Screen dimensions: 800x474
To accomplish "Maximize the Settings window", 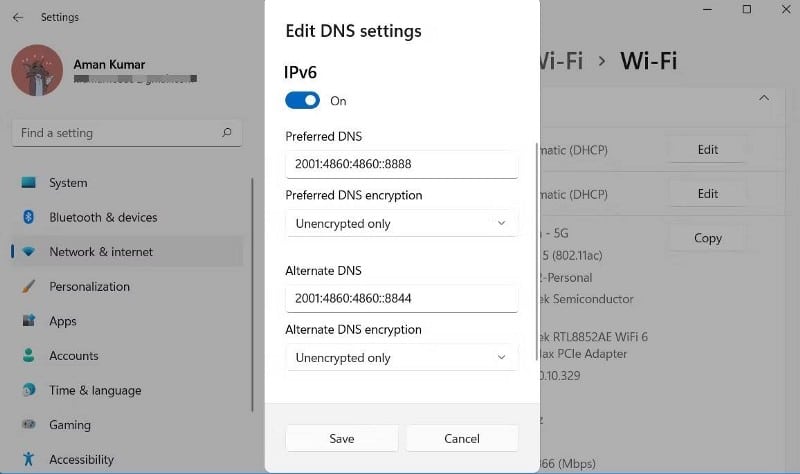I will (747, 9).
